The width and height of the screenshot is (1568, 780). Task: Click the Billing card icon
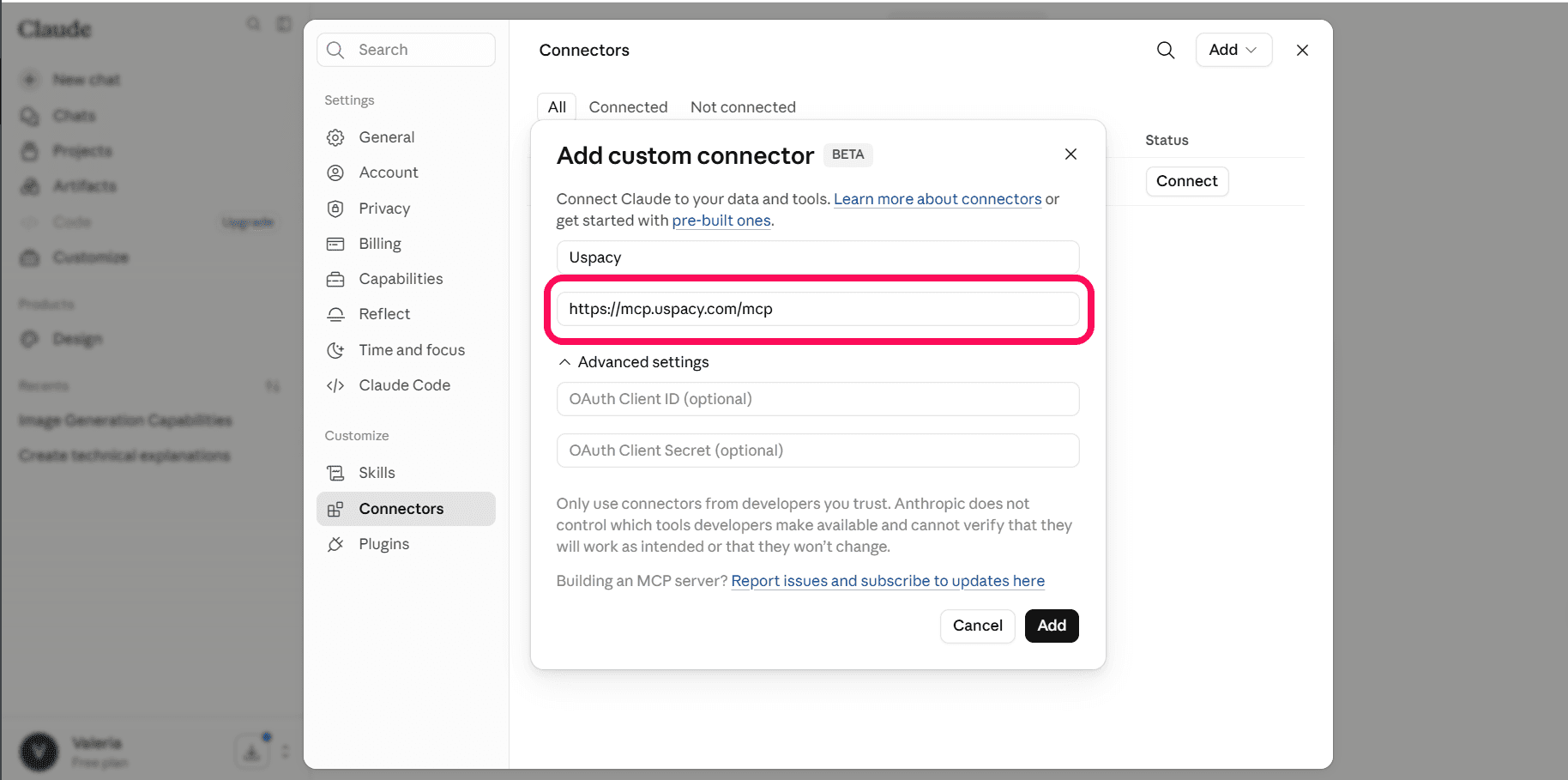click(x=335, y=244)
